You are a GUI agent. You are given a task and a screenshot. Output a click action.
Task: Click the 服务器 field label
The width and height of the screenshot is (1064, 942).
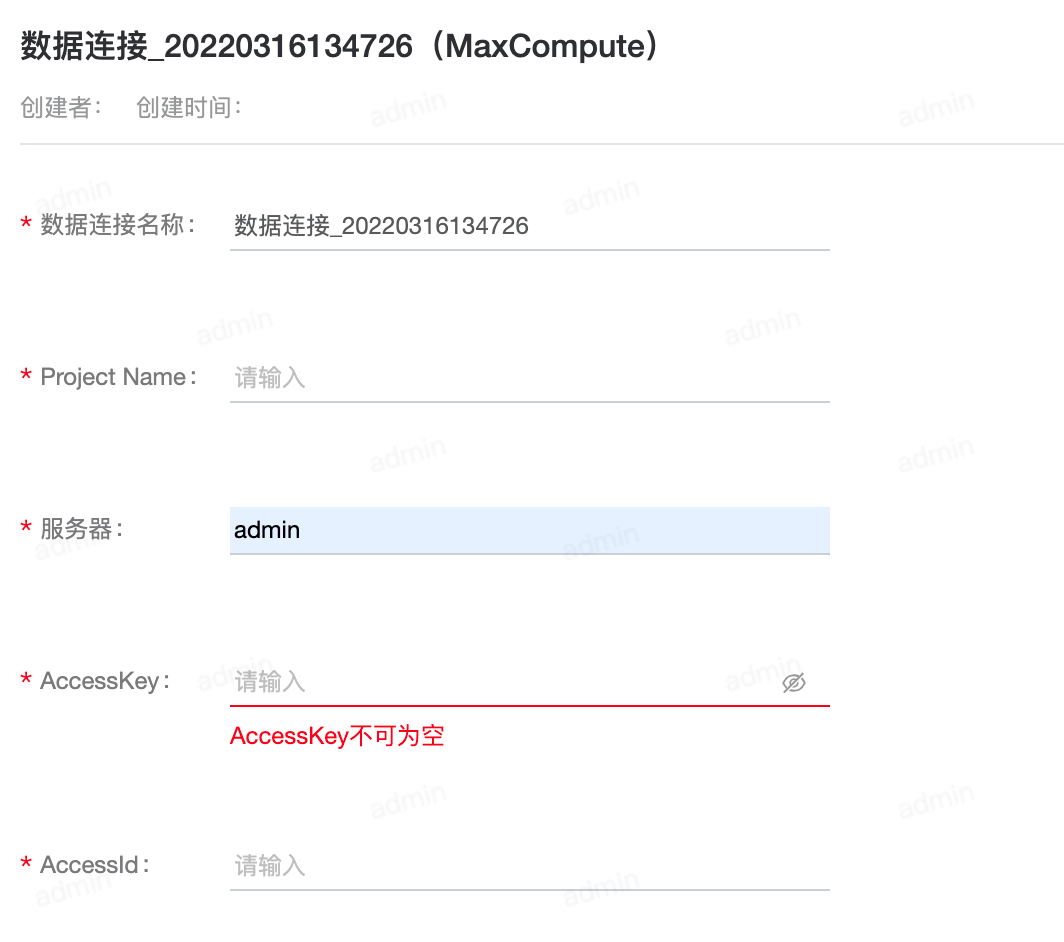click(81, 529)
